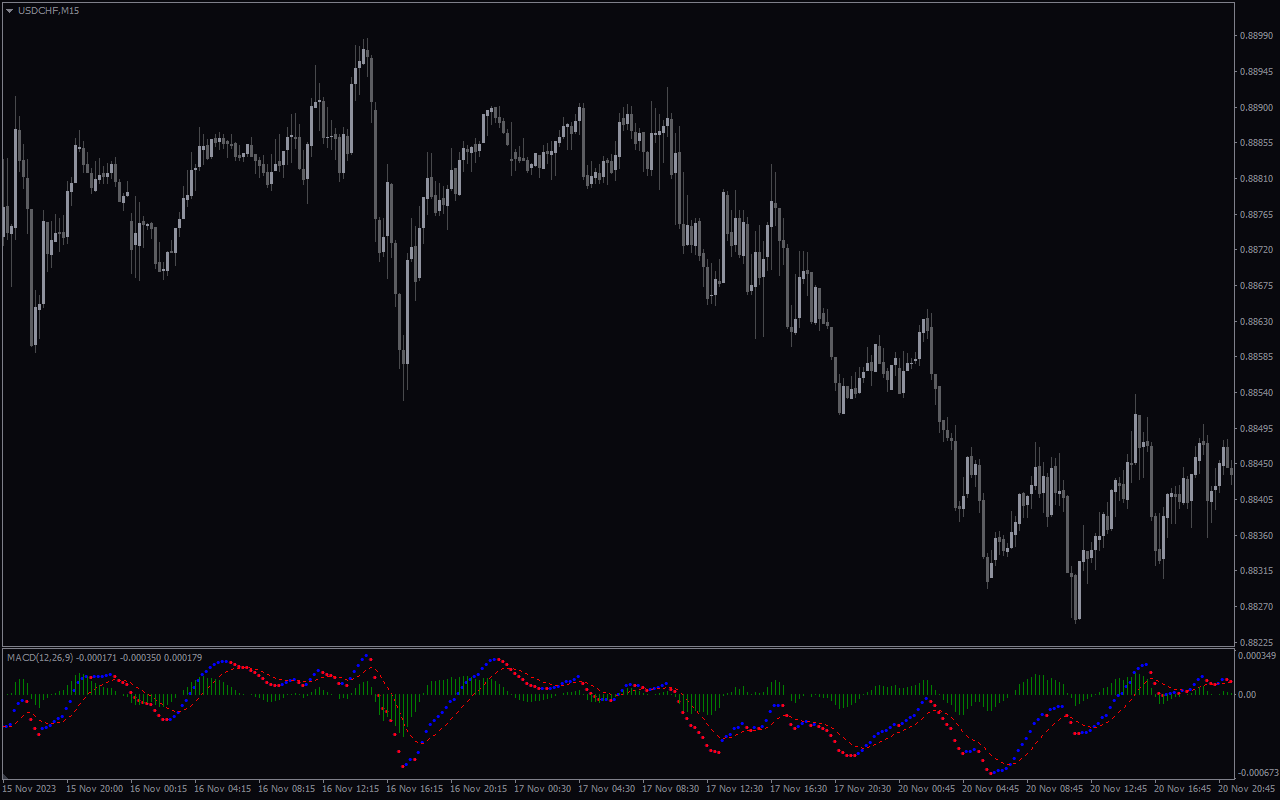Viewport: 1280px width, 800px height.
Task: Click the 17 Nov 00:30 time label
Action: tap(543, 789)
